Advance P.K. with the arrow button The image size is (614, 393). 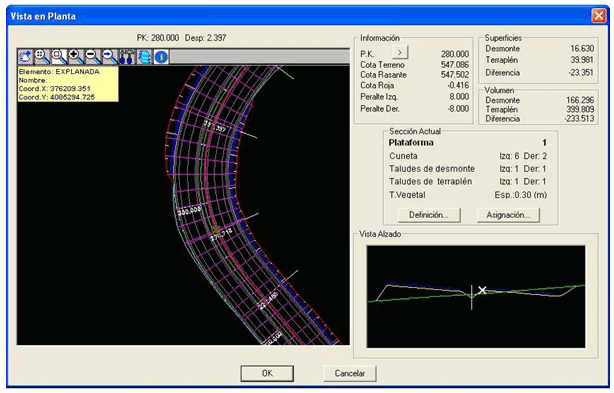coord(400,52)
